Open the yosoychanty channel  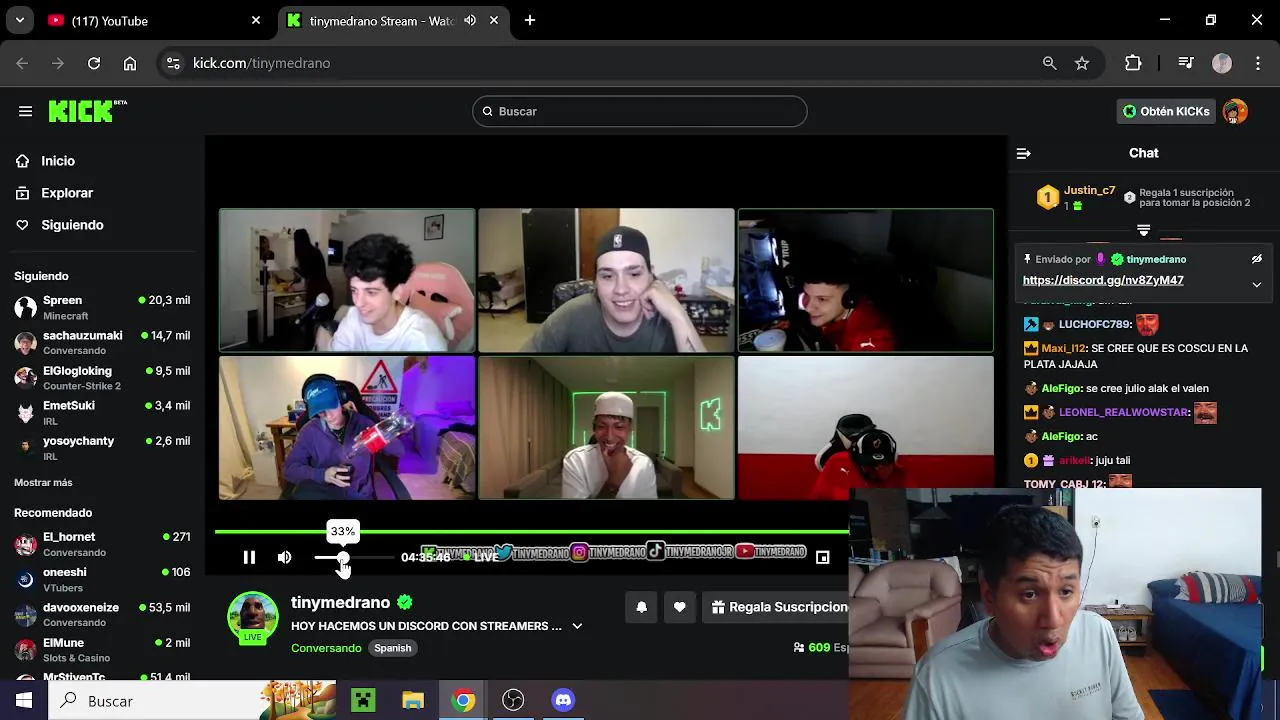[x=102, y=448]
